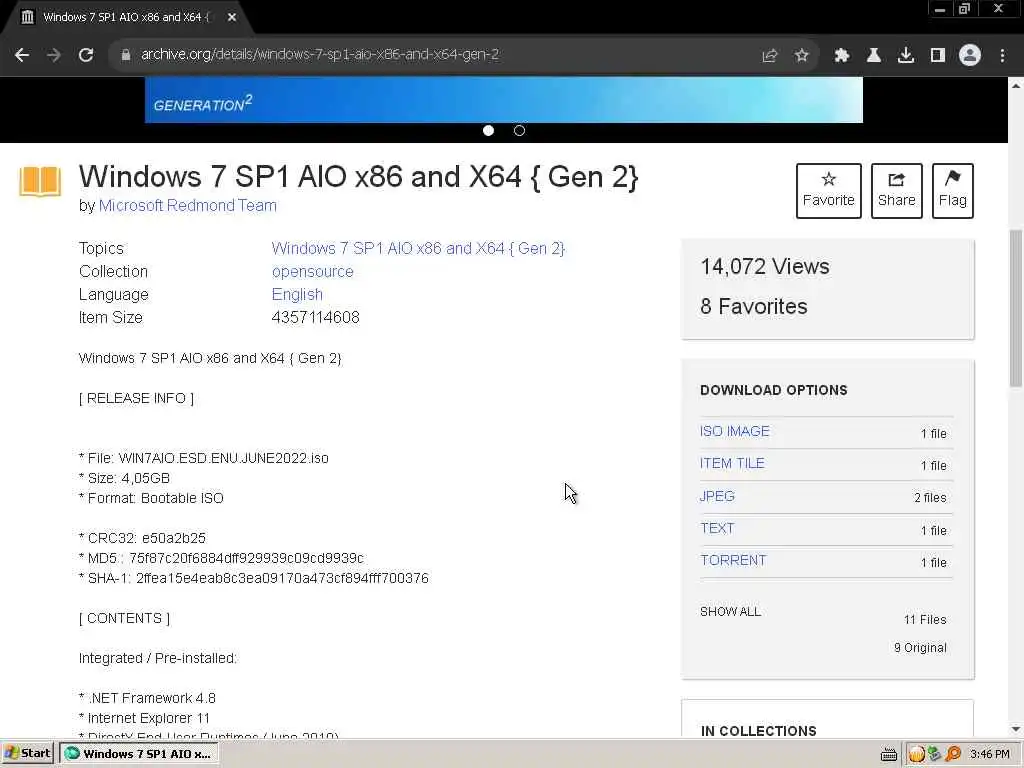The image size is (1024, 768).
Task: Reload the archive.org page
Action: tap(86, 55)
